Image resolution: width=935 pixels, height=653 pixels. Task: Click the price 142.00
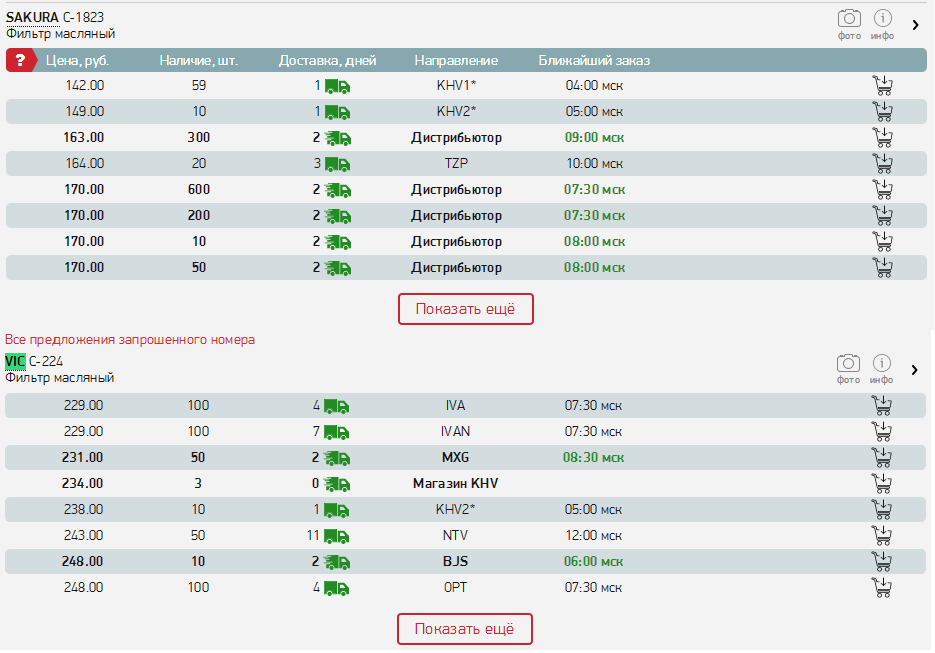[x=85, y=86]
